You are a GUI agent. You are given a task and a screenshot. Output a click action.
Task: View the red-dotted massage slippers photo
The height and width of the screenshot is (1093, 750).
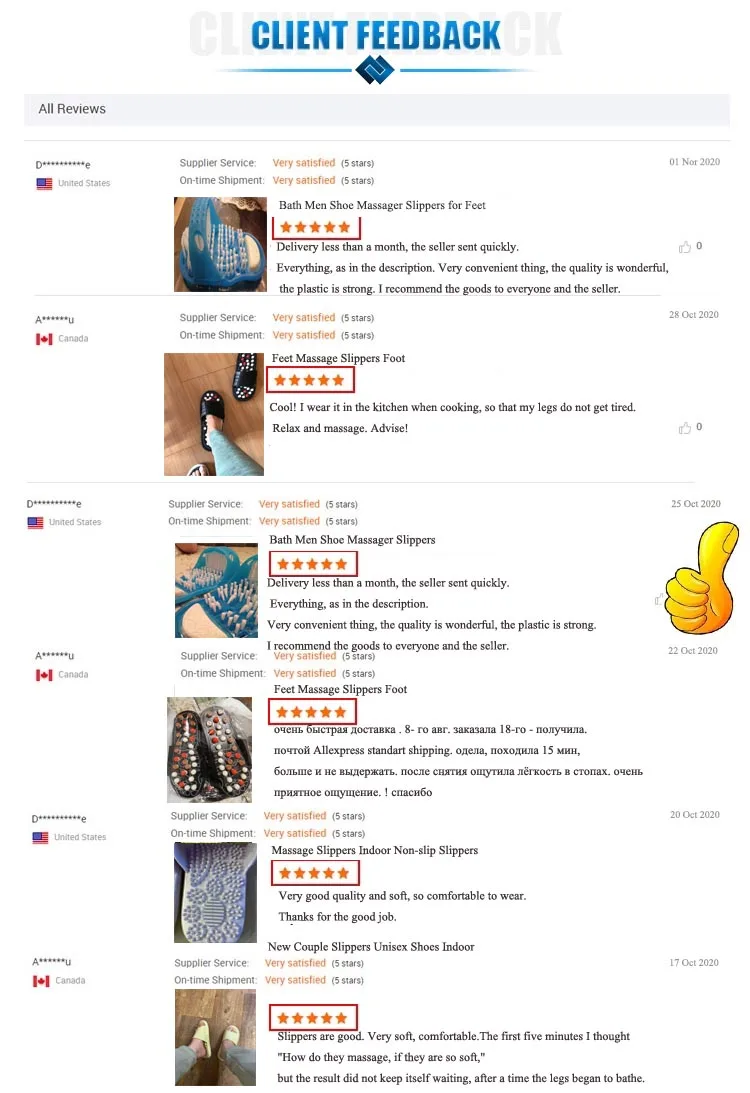pos(210,749)
